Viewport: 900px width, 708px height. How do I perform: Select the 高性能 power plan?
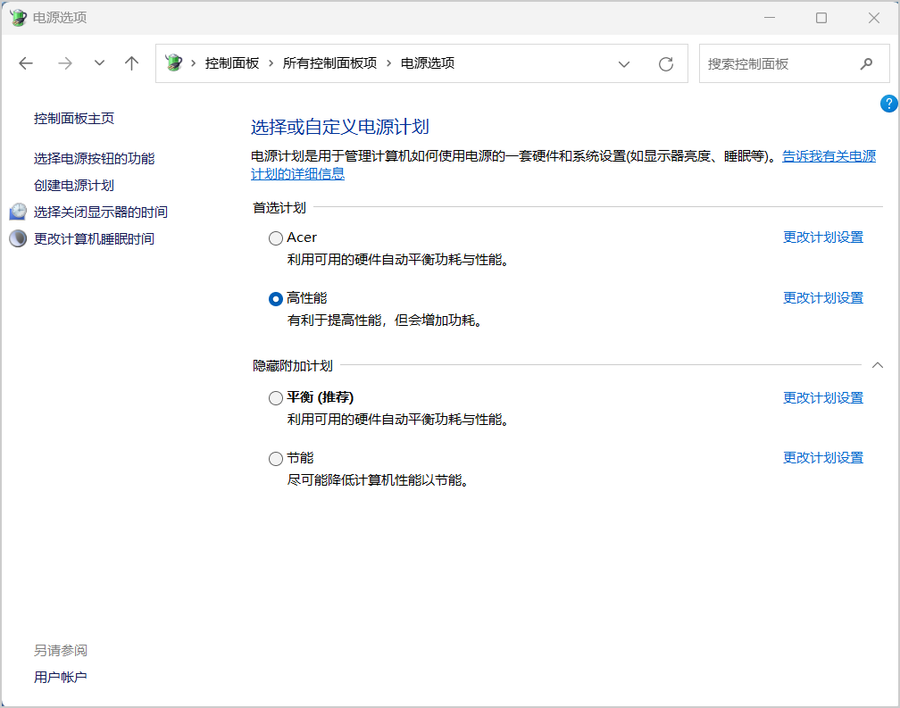pos(276,298)
